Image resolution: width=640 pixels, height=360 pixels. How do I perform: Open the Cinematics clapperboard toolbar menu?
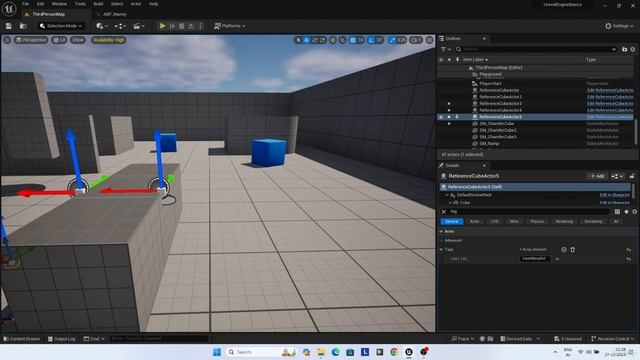138,26
